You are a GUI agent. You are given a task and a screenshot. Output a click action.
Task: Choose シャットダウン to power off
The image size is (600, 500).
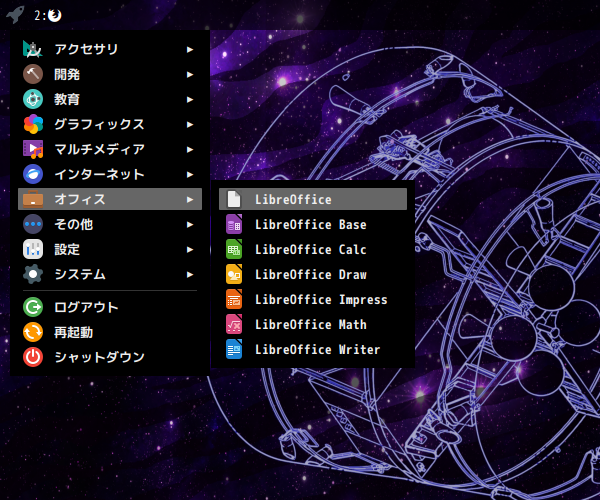coord(110,357)
